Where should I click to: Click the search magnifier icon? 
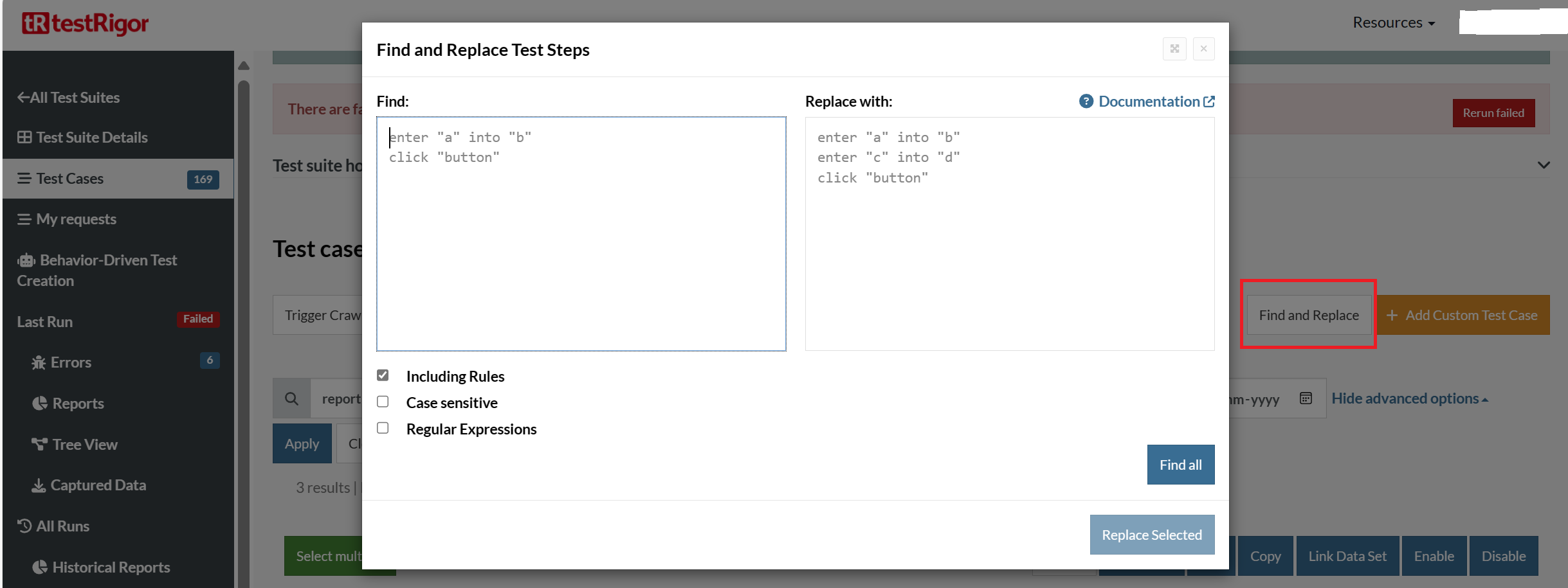(x=291, y=398)
